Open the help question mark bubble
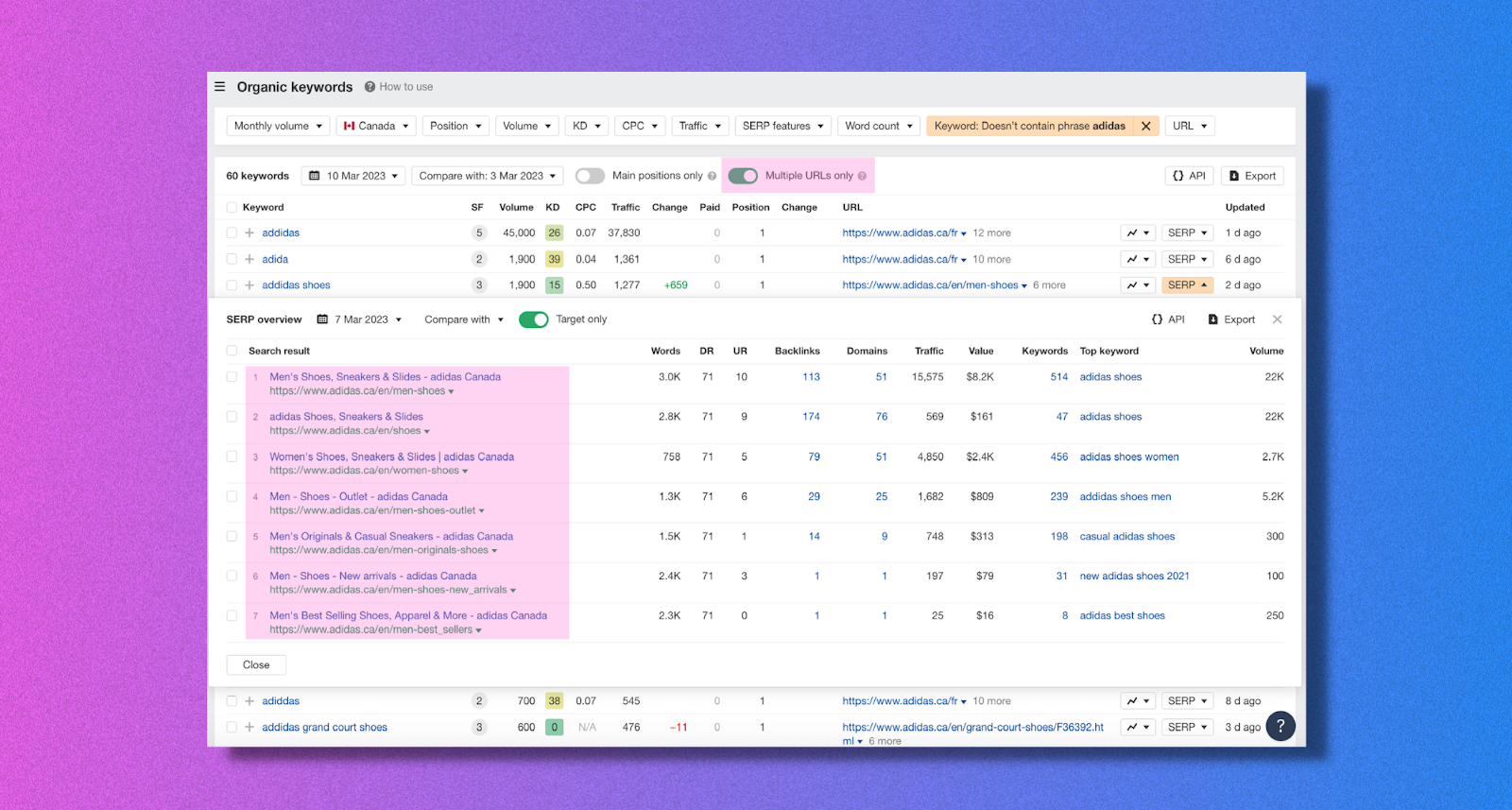Viewport: 1512px width, 810px height. pyautogui.click(x=1280, y=726)
